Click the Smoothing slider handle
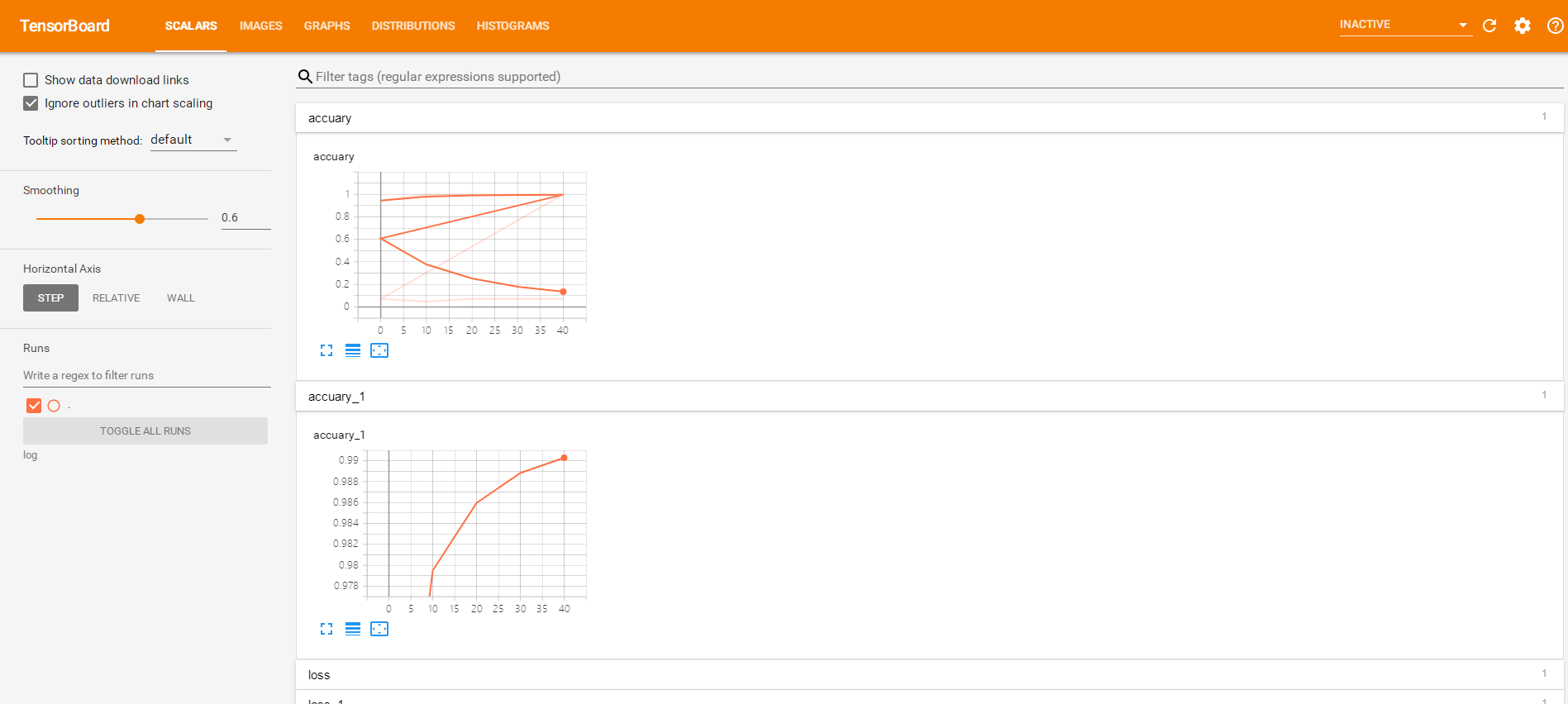This screenshot has height=704, width=1568. click(140, 219)
